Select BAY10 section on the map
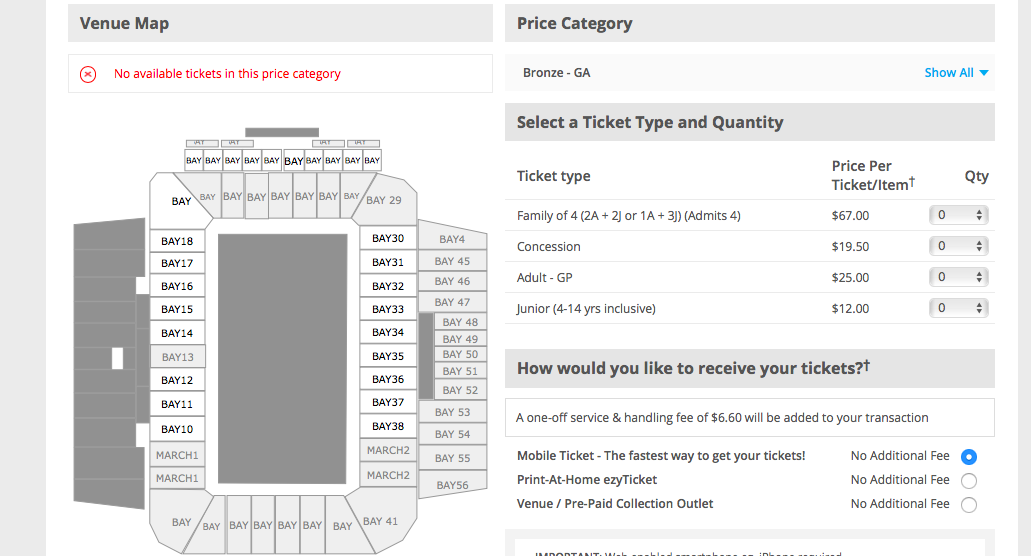1031x556 pixels. click(177, 429)
